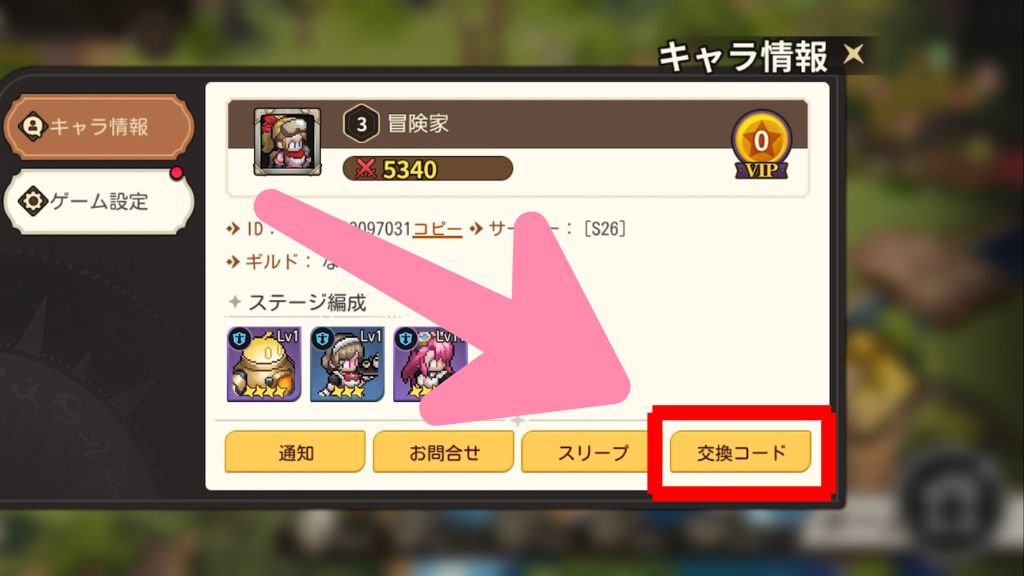Screen dimensions: 1024x576
Task: Click the level 3 hexagon badge
Action: click(x=361, y=123)
